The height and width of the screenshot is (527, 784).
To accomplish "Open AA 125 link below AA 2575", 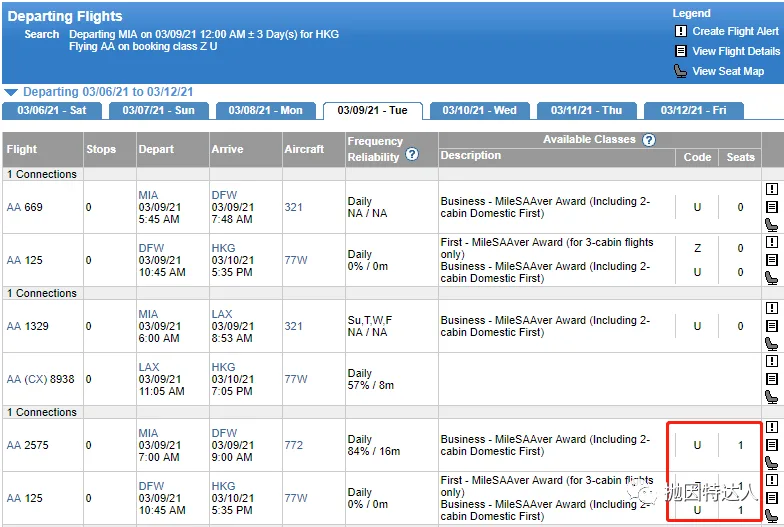I will point(24,498).
